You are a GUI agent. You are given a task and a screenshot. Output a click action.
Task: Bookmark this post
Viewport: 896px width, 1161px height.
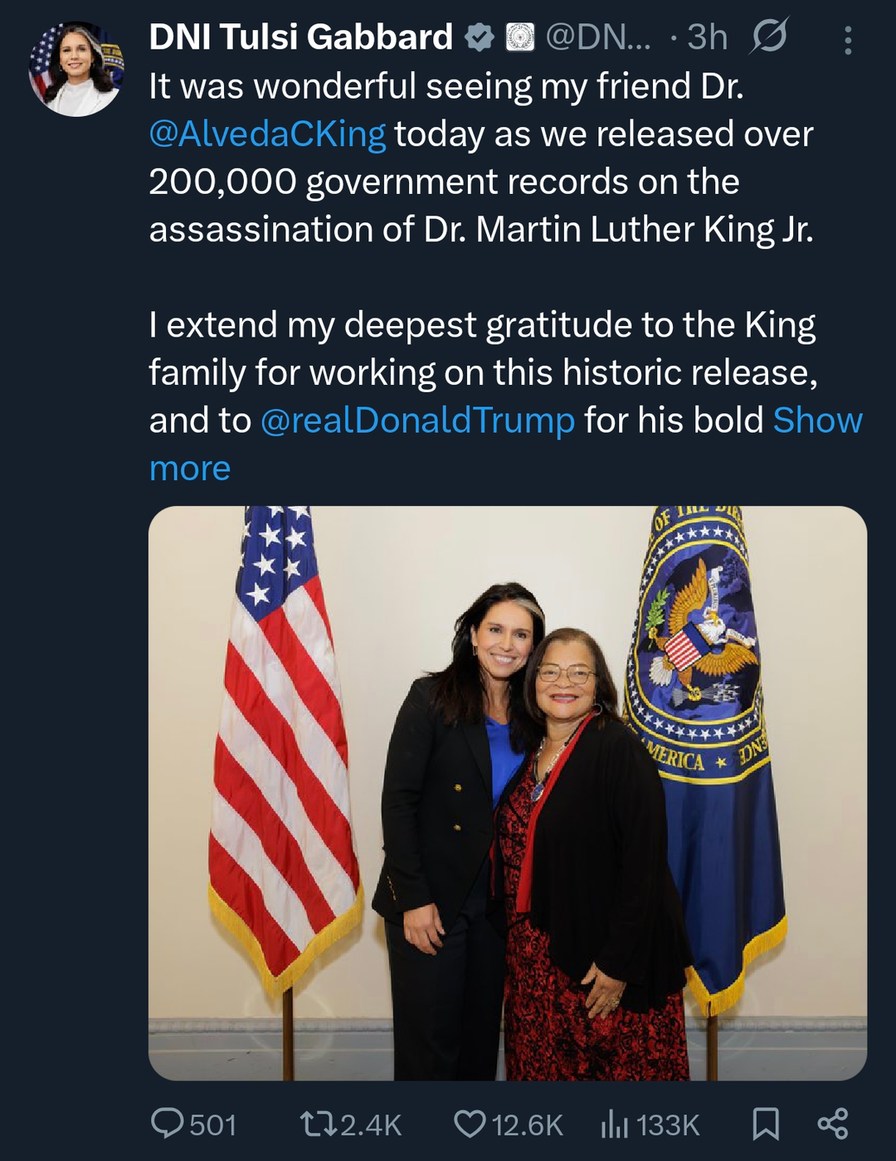click(x=765, y=1124)
